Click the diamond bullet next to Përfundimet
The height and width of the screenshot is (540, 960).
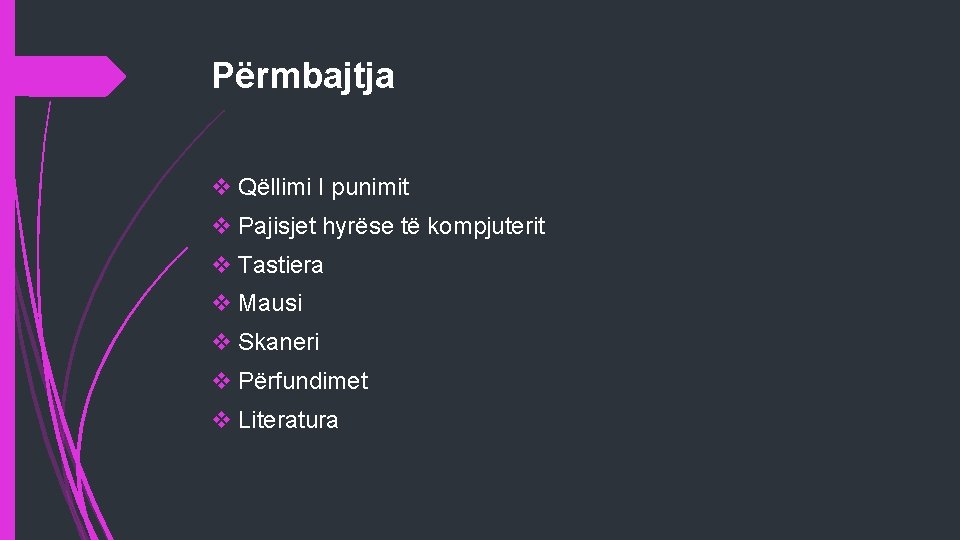222,381
